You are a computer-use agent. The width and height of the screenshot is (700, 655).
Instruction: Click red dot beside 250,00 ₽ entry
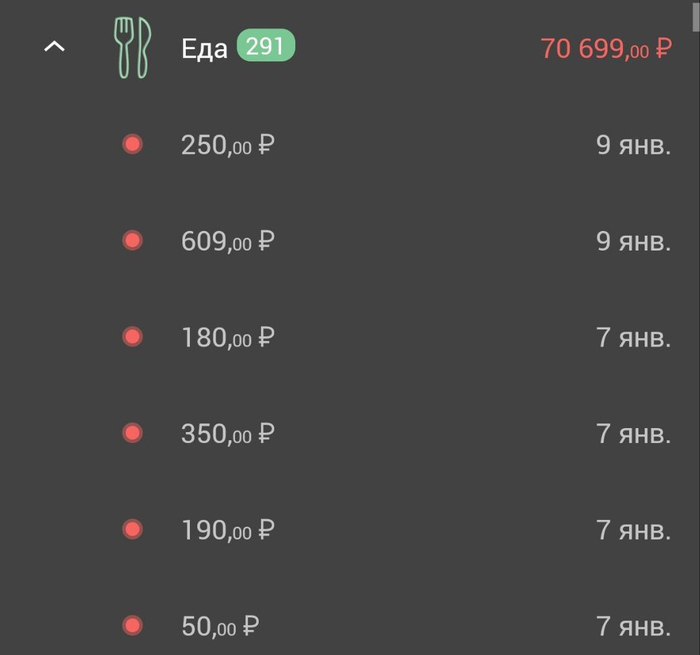pos(132,145)
